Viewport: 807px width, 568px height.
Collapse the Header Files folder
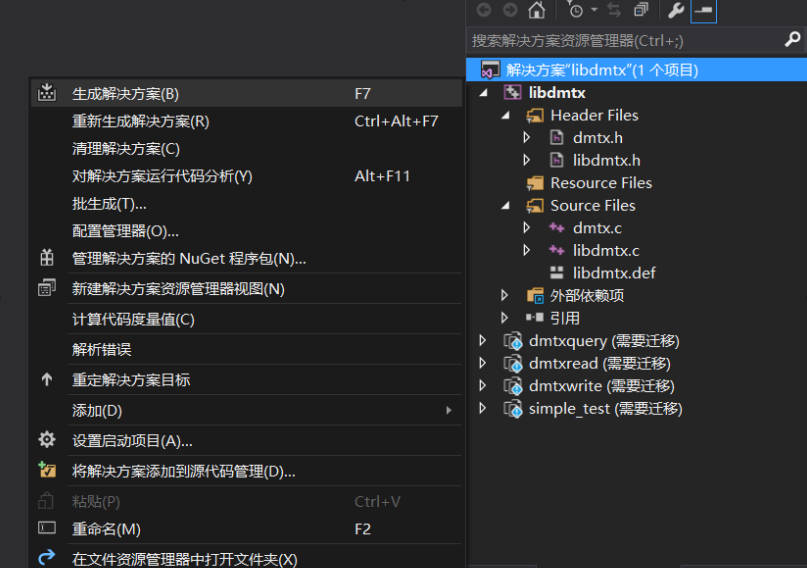point(507,116)
